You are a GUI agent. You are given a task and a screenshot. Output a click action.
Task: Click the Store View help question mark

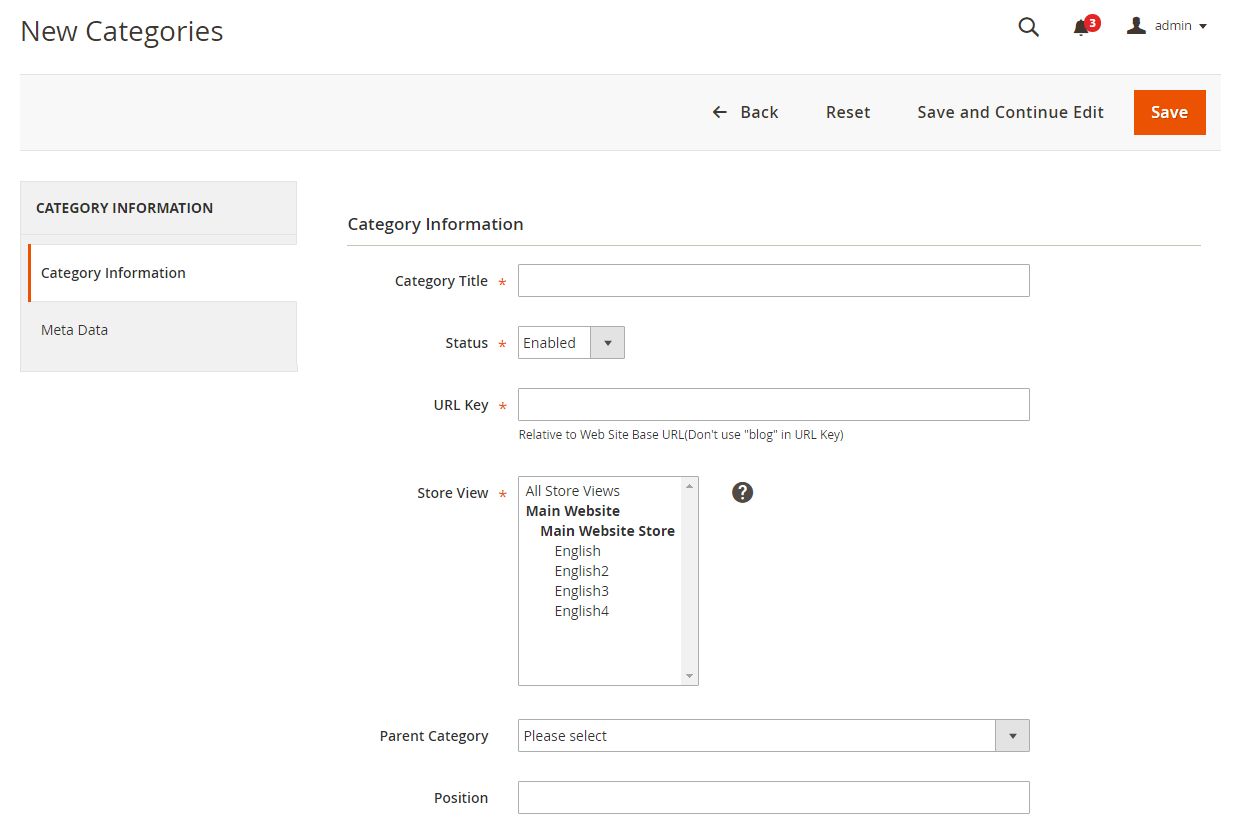coord(742,492)
